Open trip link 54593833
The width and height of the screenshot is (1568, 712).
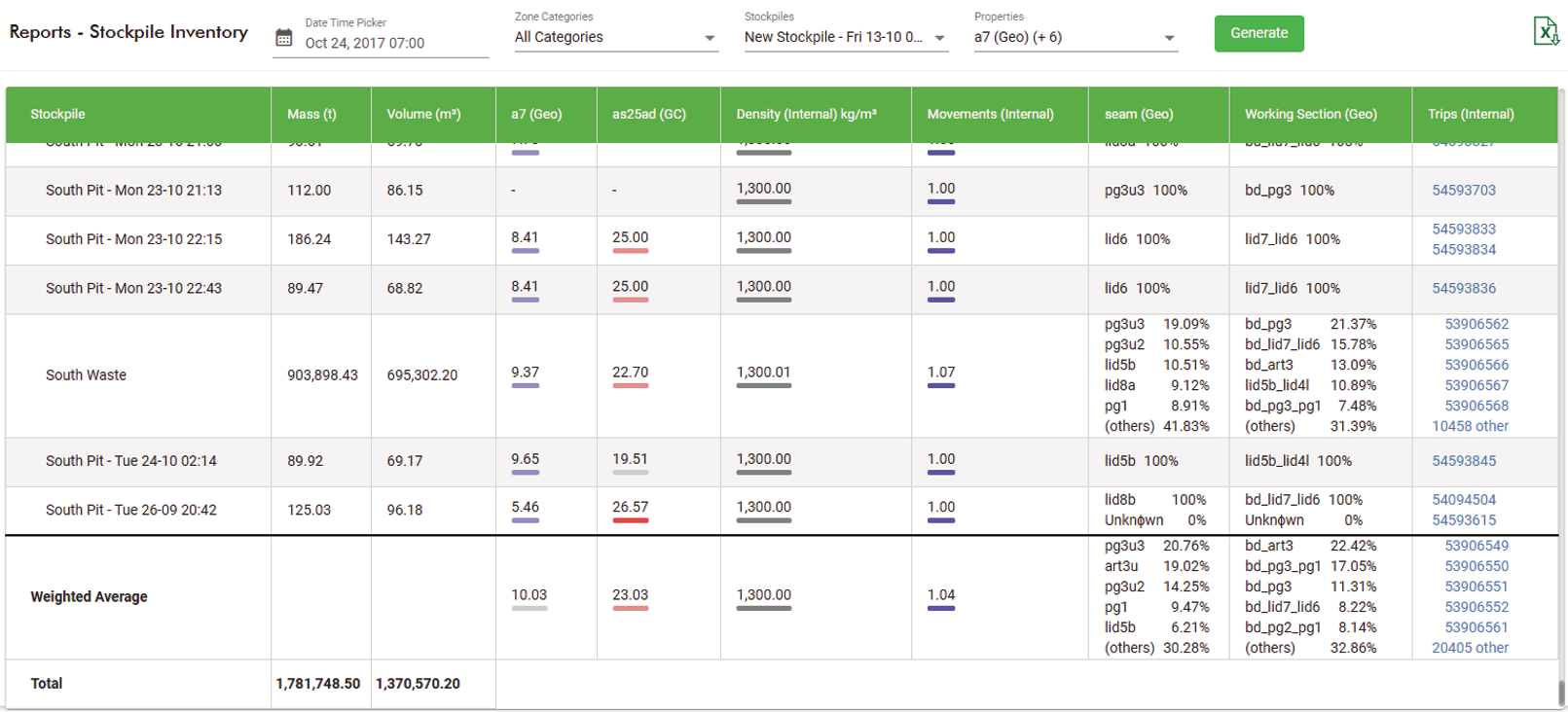[1464, 230]
